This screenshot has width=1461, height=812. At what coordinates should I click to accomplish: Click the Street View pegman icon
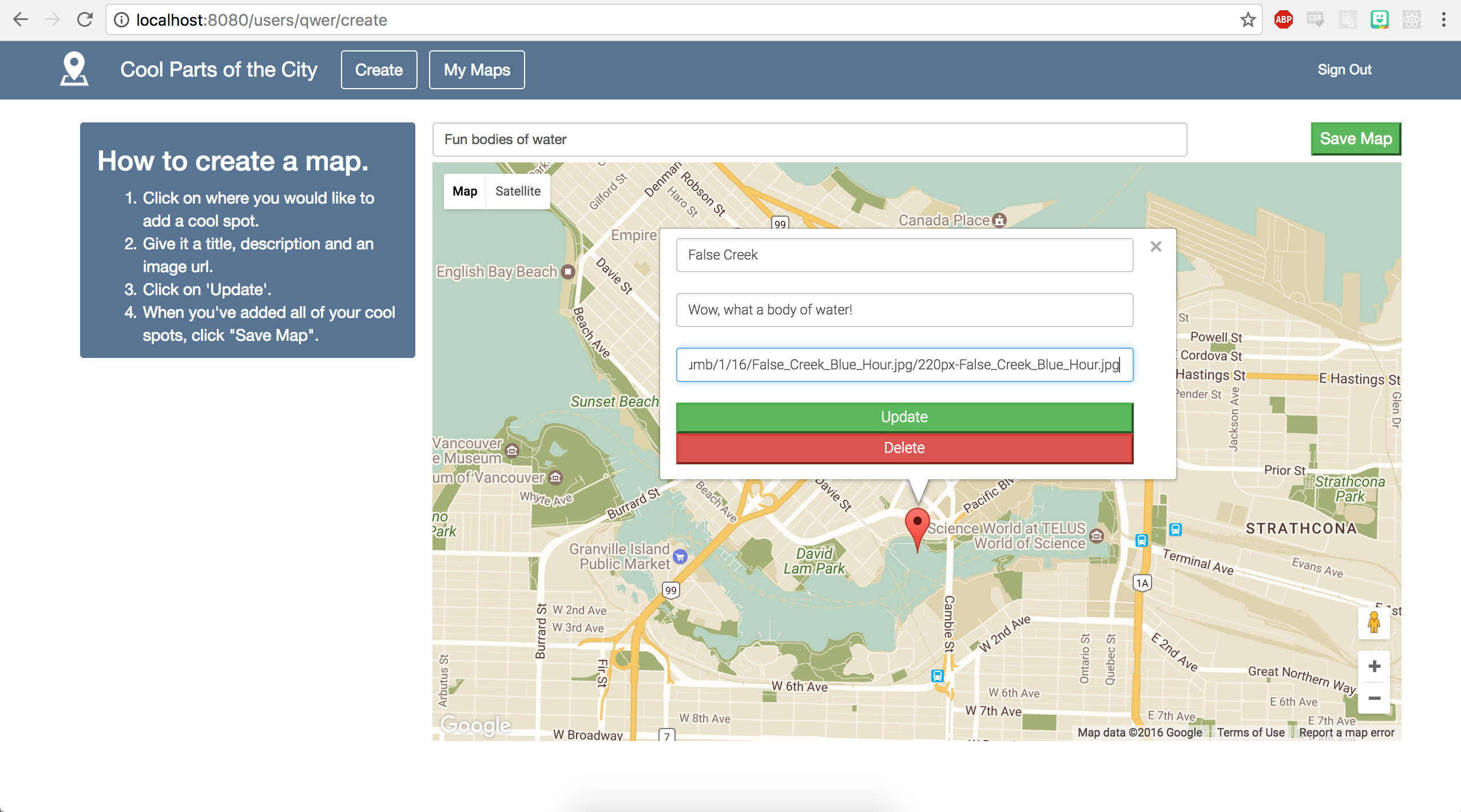pyautogui.click(x=1373, y=622)
